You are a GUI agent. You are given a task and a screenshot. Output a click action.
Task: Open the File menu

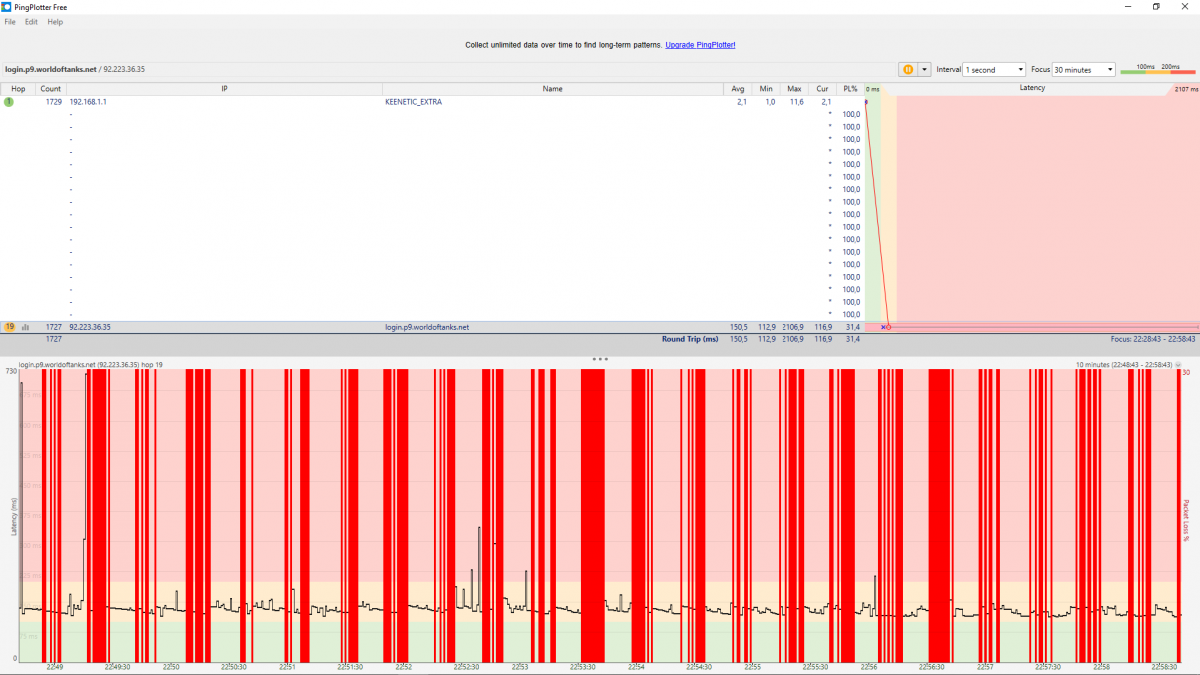point(10,22)
